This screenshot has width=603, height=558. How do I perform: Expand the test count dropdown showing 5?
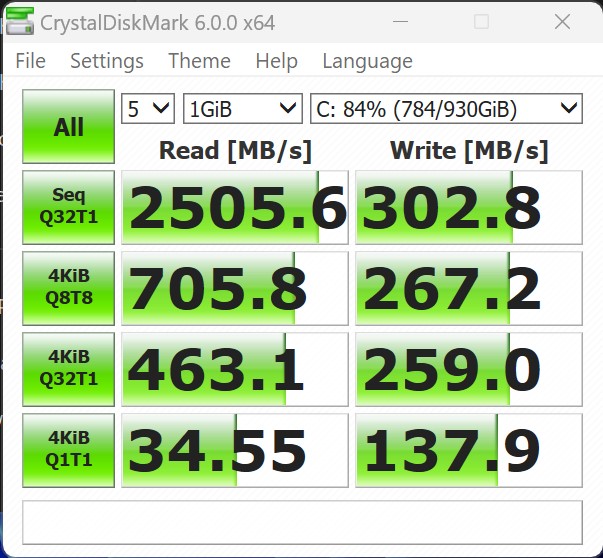[148, 109]
